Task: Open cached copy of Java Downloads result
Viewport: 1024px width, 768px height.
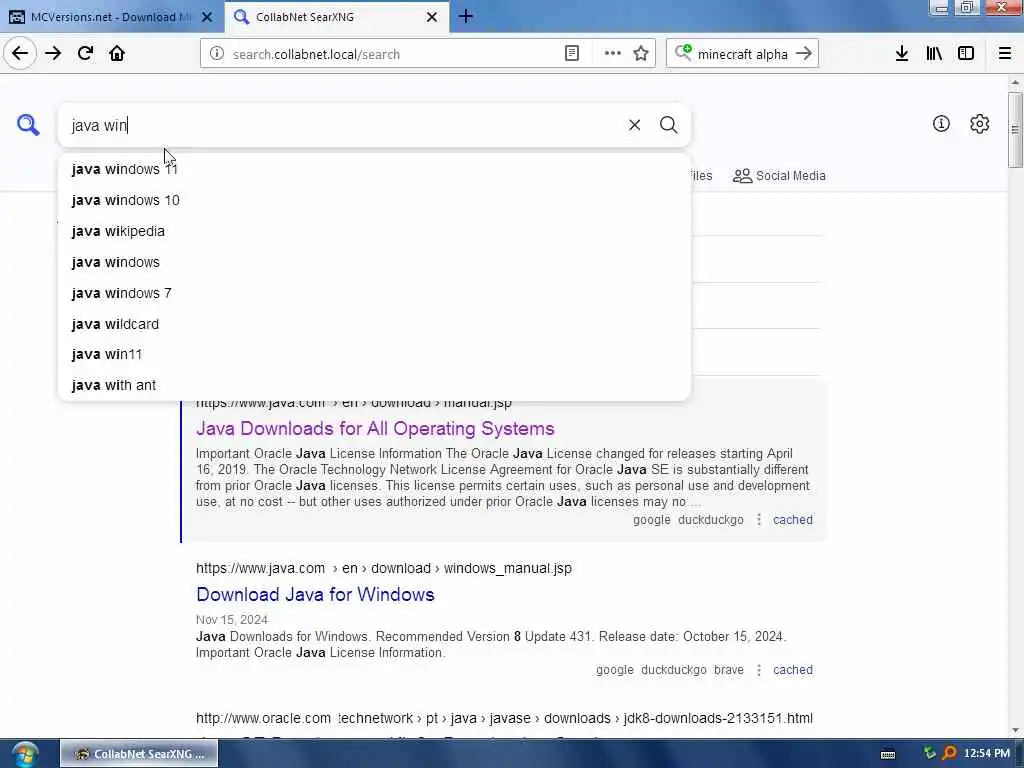Action: [793, 520]
